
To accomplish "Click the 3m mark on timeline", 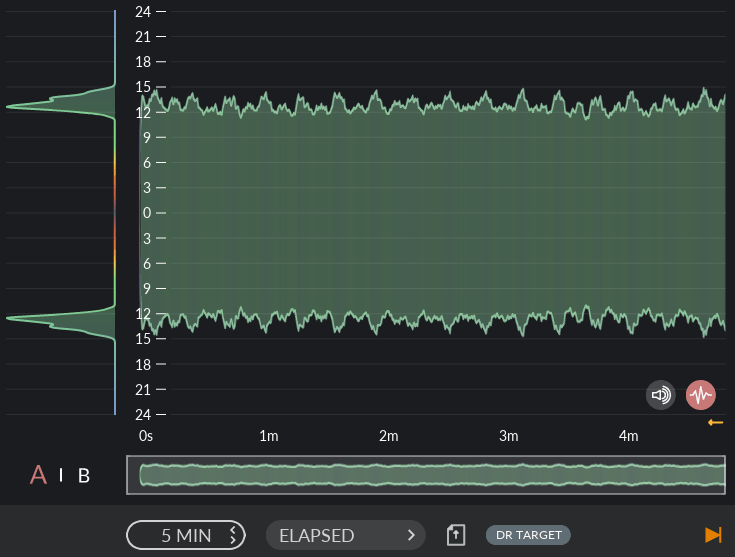I will point(508,436).
